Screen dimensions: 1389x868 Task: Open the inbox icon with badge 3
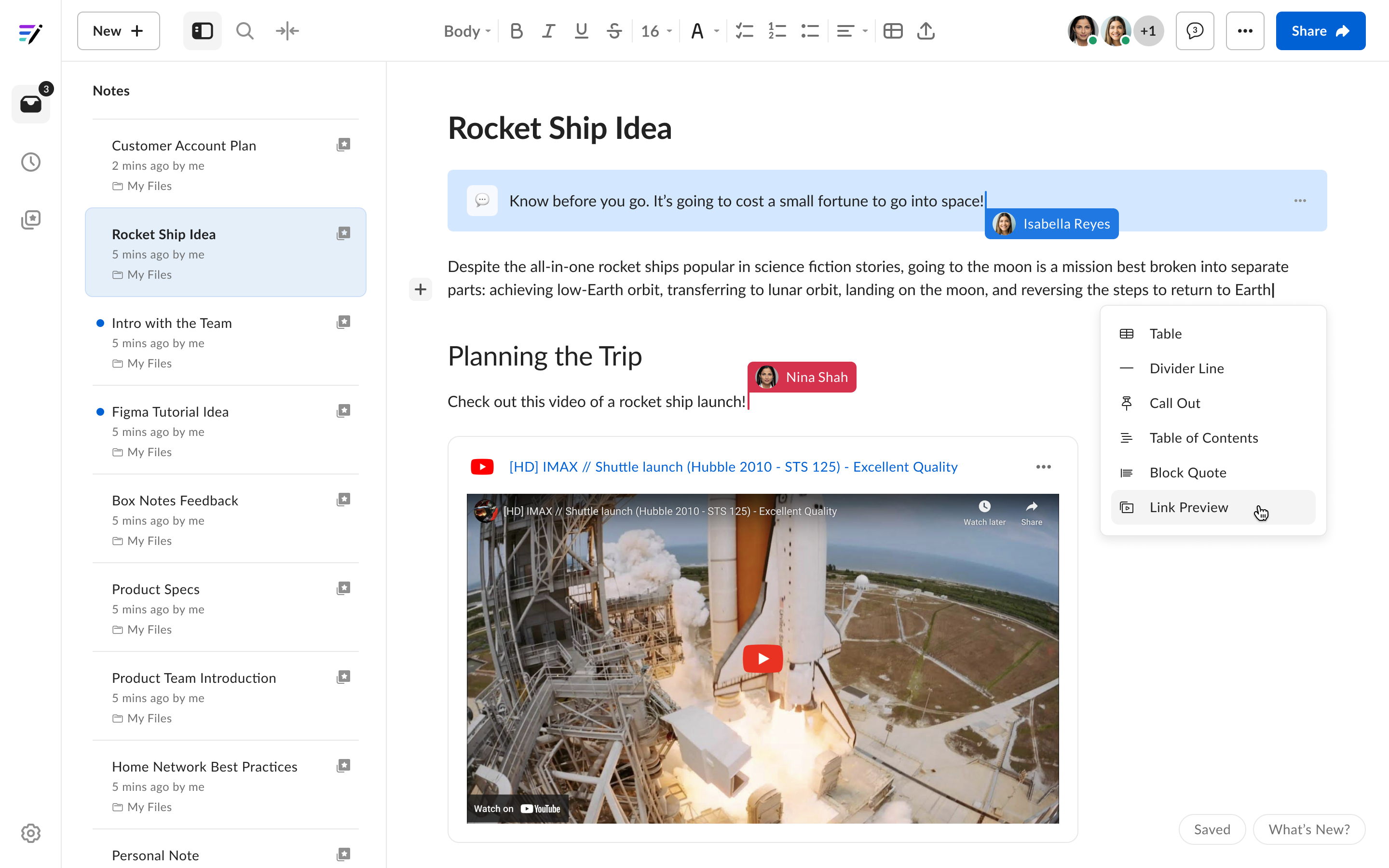31,104
